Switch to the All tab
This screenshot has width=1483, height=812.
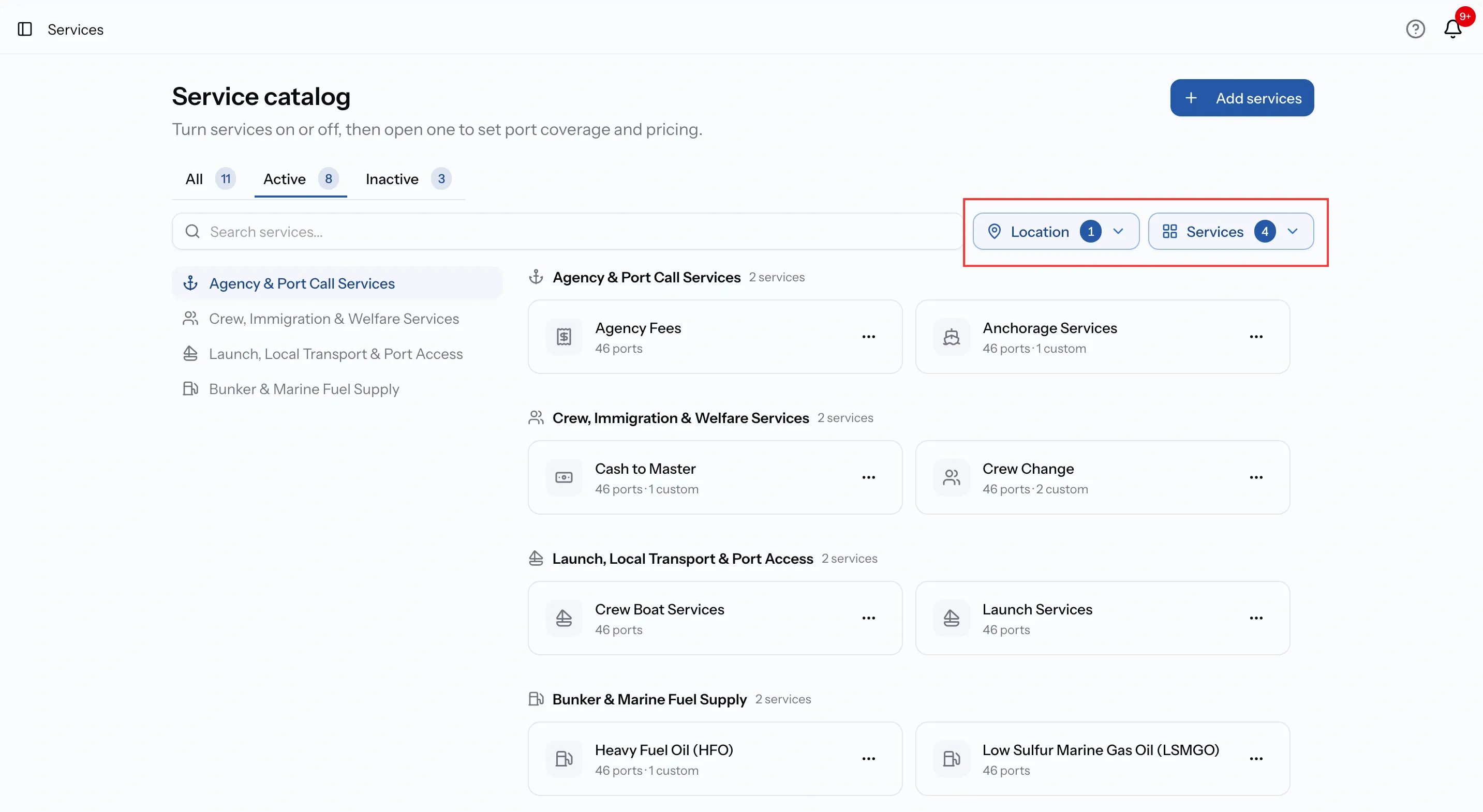[x=210, y=179]
